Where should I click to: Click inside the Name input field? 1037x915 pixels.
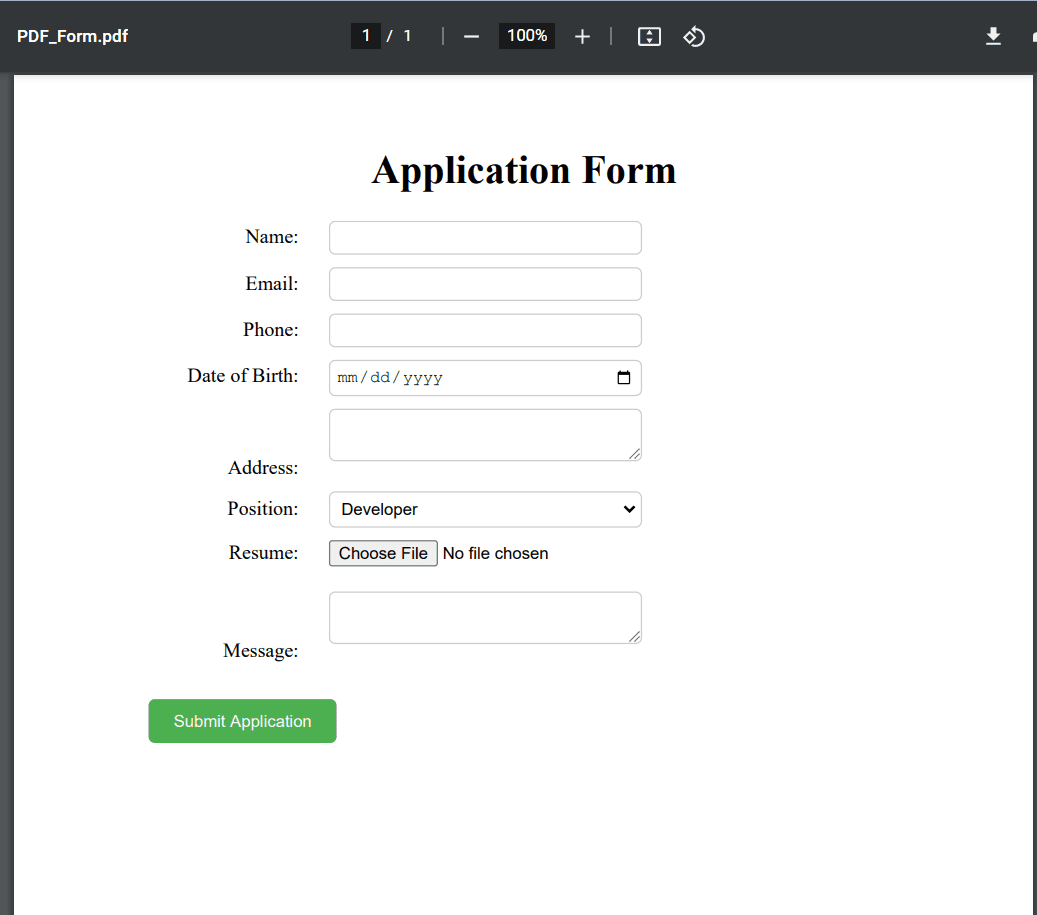click(x=485, y=237)
